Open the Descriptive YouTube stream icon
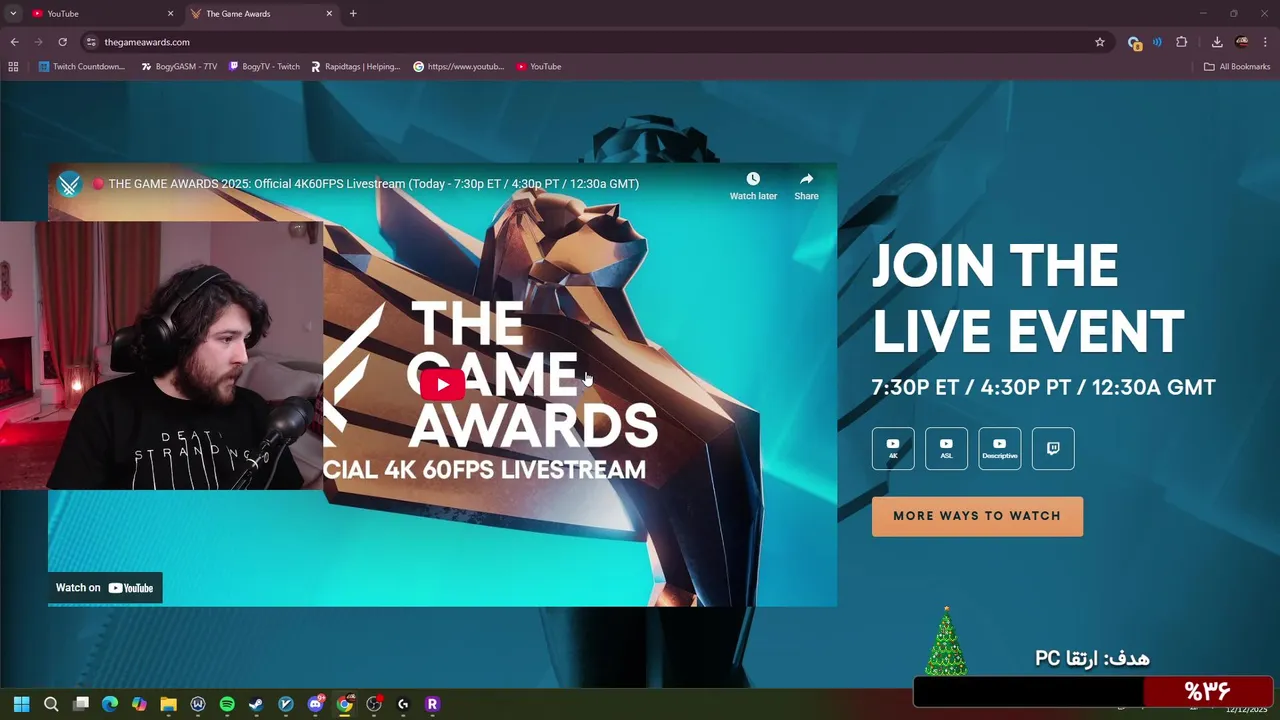The height and width of the screenshot is (720, 1280). point(1000,449)
